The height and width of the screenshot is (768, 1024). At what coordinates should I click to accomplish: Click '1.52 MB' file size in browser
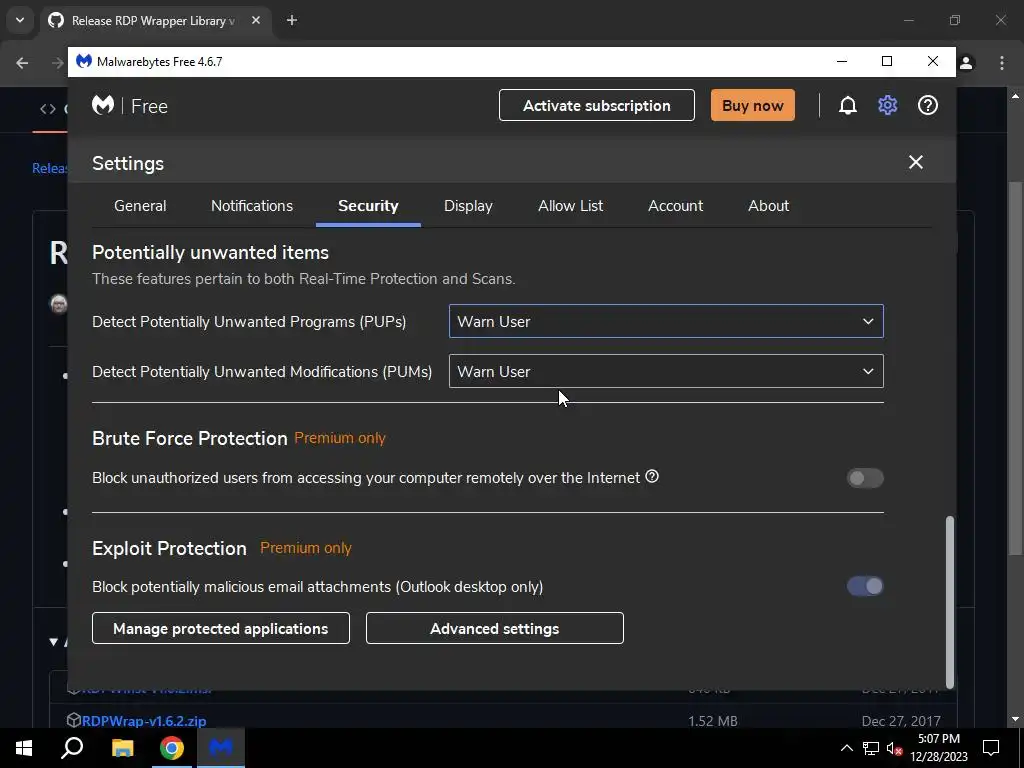click(x=712, y=721)
